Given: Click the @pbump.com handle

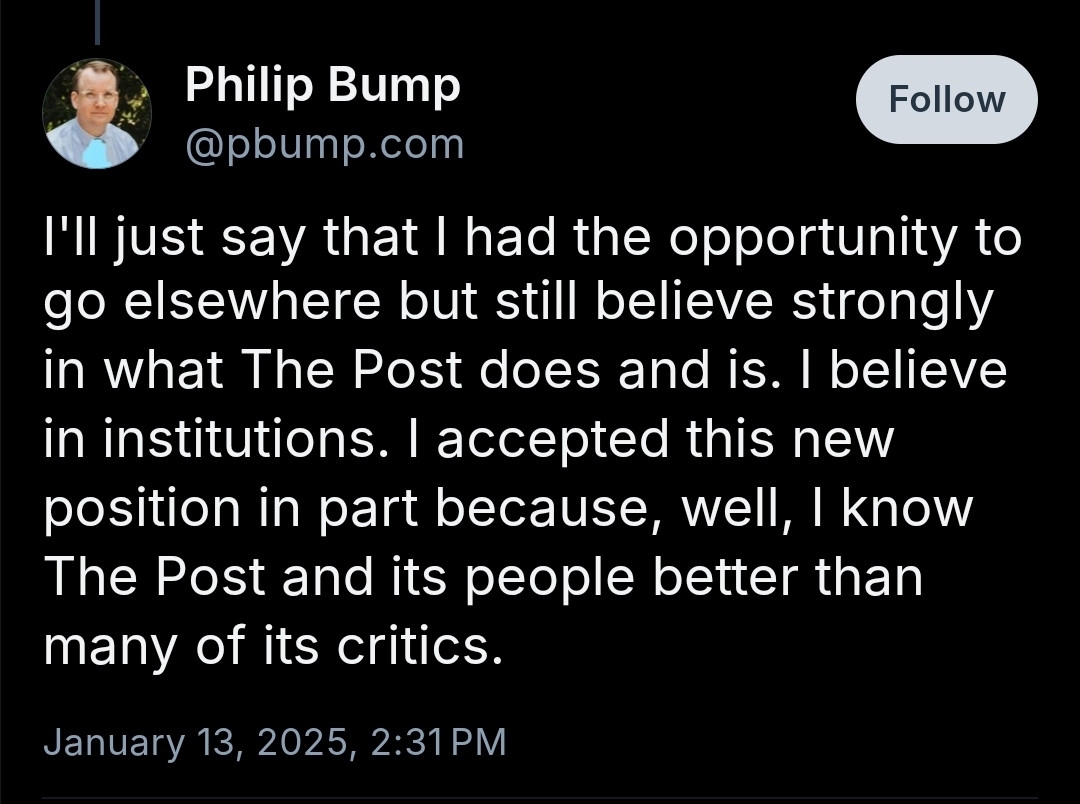Looking at the screenshot, I should click(x=324, y=144).
